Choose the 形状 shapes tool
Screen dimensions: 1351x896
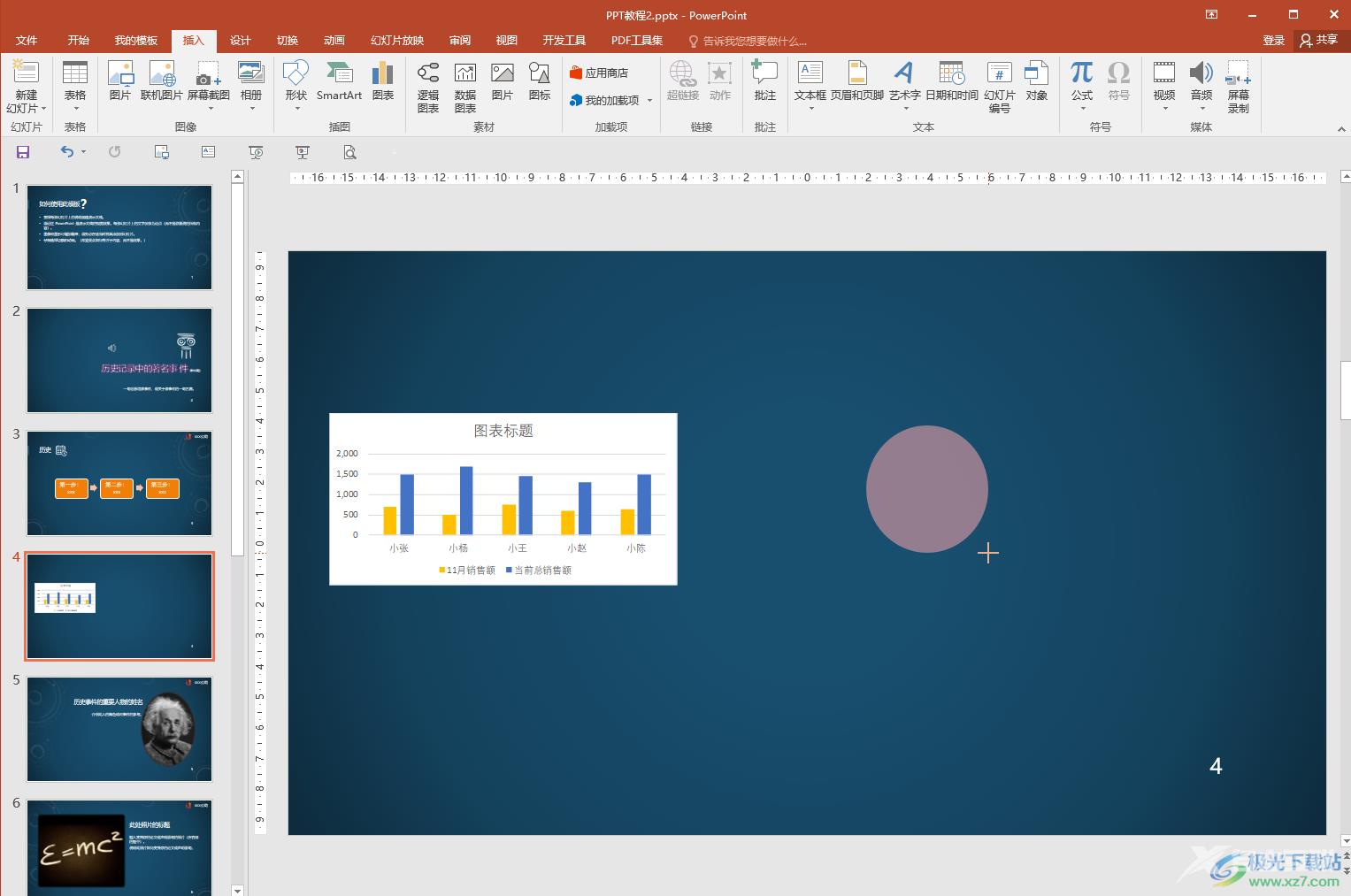pos(296,73)
